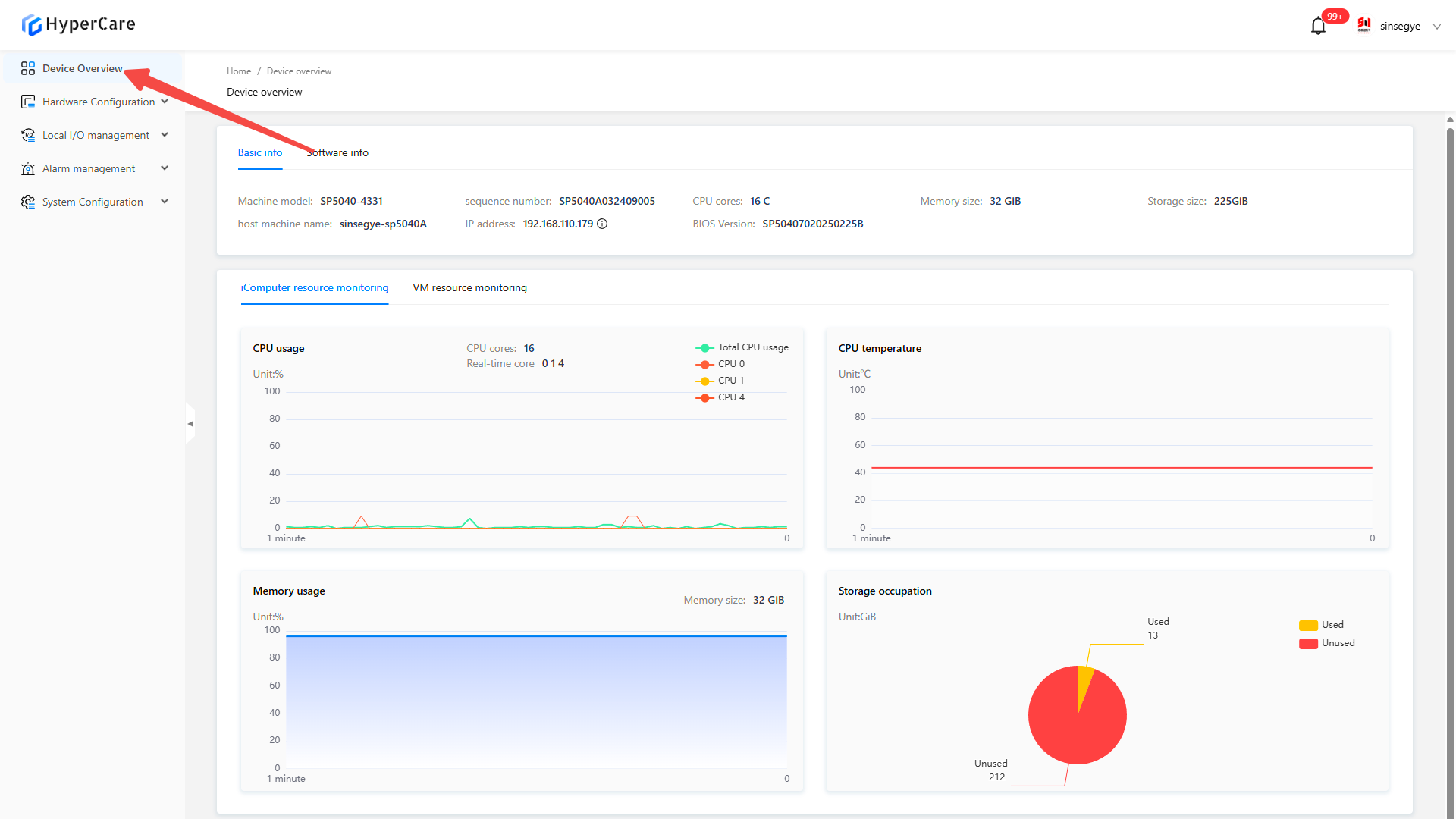1456x819 pixels.
Task: Click the HyperCare logo icon
Action: pyautogui.click(x=31, y=25)
